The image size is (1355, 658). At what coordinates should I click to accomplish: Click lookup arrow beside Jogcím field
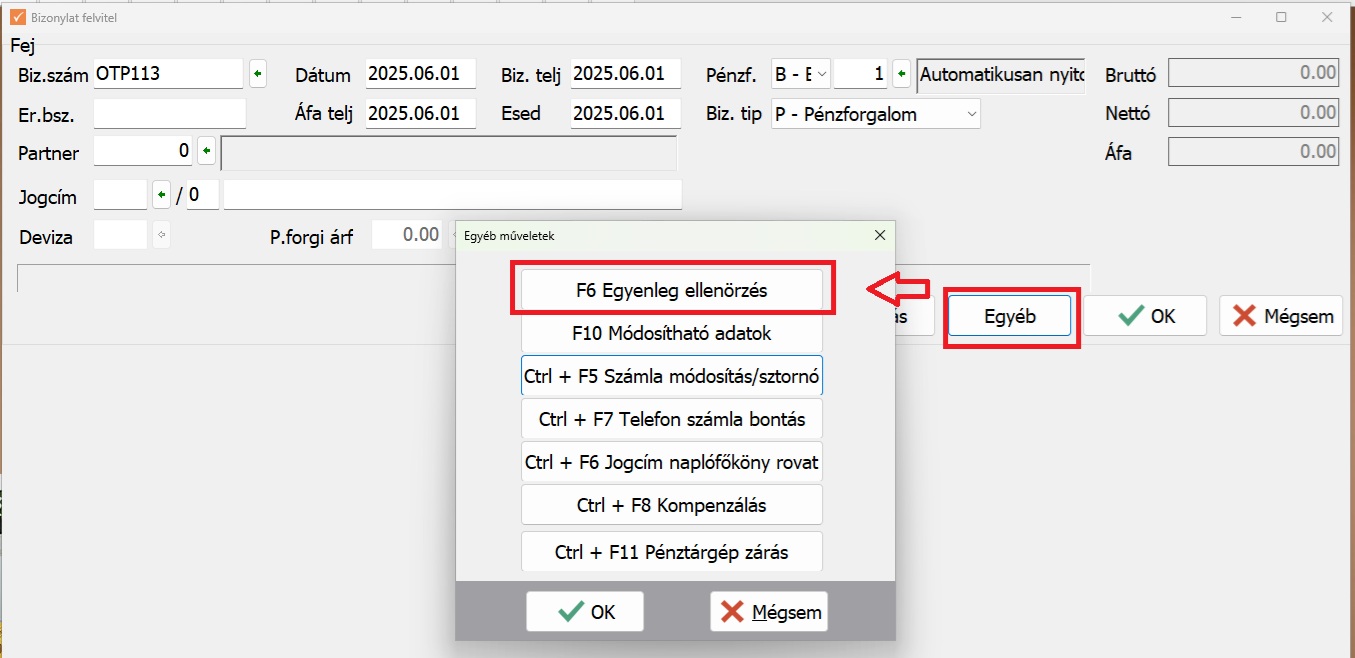(x=161, y=194)
